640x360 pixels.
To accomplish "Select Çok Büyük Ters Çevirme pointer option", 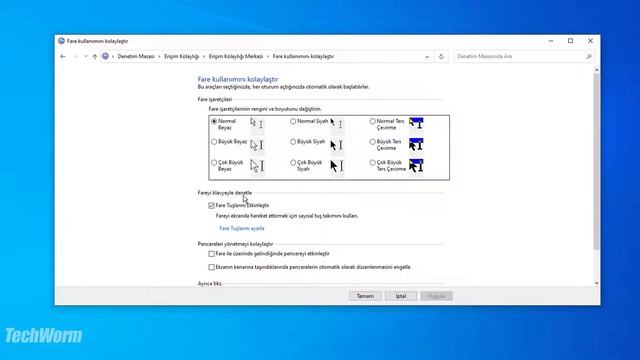I will [372, 162].
